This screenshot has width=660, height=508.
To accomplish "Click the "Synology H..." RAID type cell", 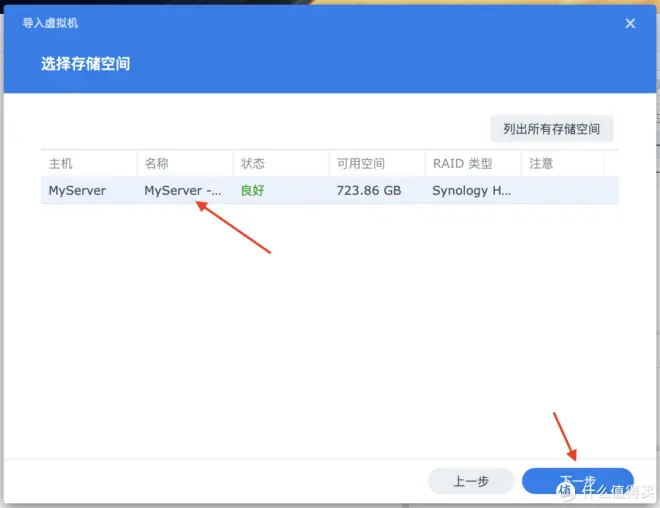I will coord(472,190).
